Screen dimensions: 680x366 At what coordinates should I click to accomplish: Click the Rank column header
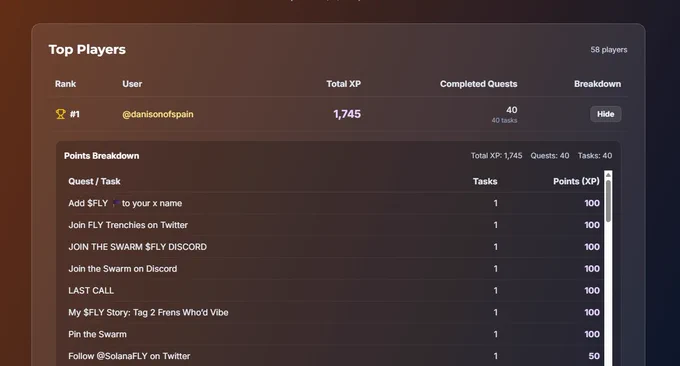(65, 84)
